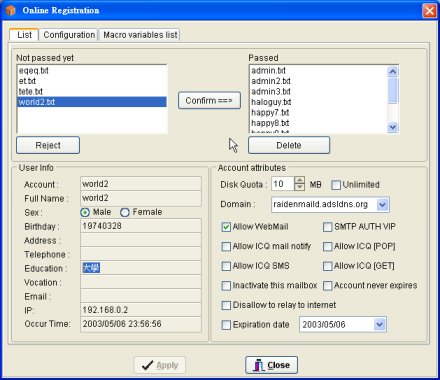Click the Online Registration title bar app icon
The image size is (440, 380).
click(11, 10)
